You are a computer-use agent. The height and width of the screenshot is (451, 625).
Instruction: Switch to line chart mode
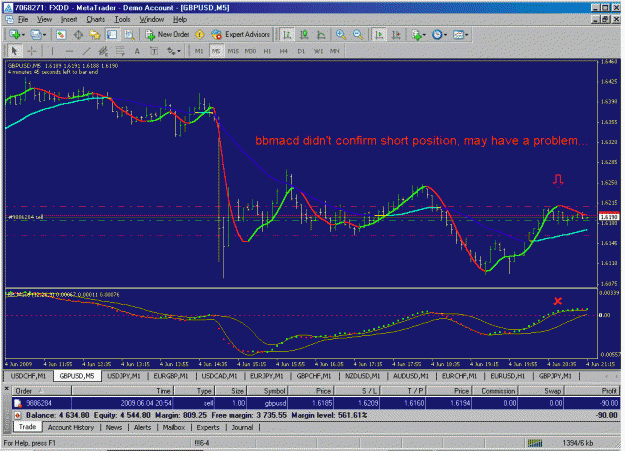321,35
